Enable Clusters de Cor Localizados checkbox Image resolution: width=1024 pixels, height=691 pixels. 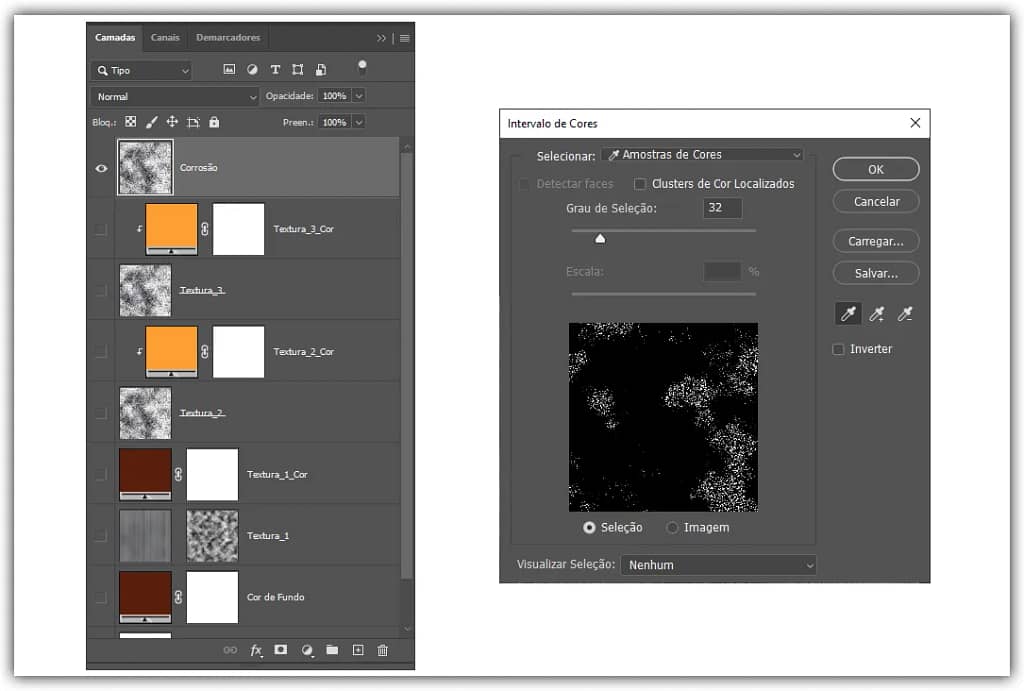[640, 184]
